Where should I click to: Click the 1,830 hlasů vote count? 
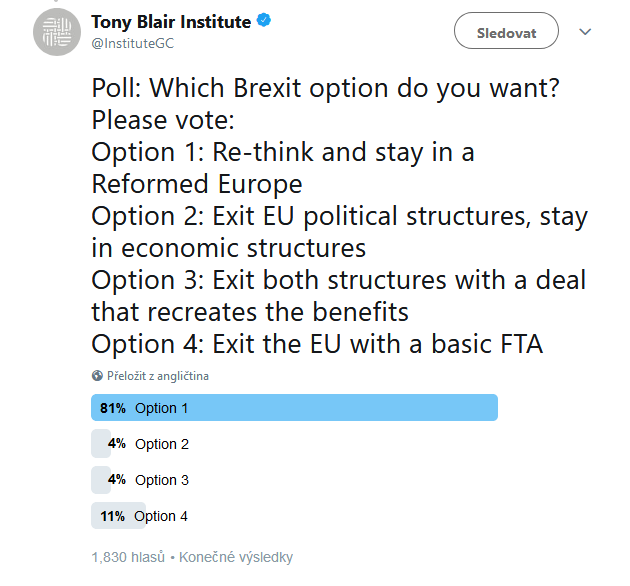click(128, 557)
